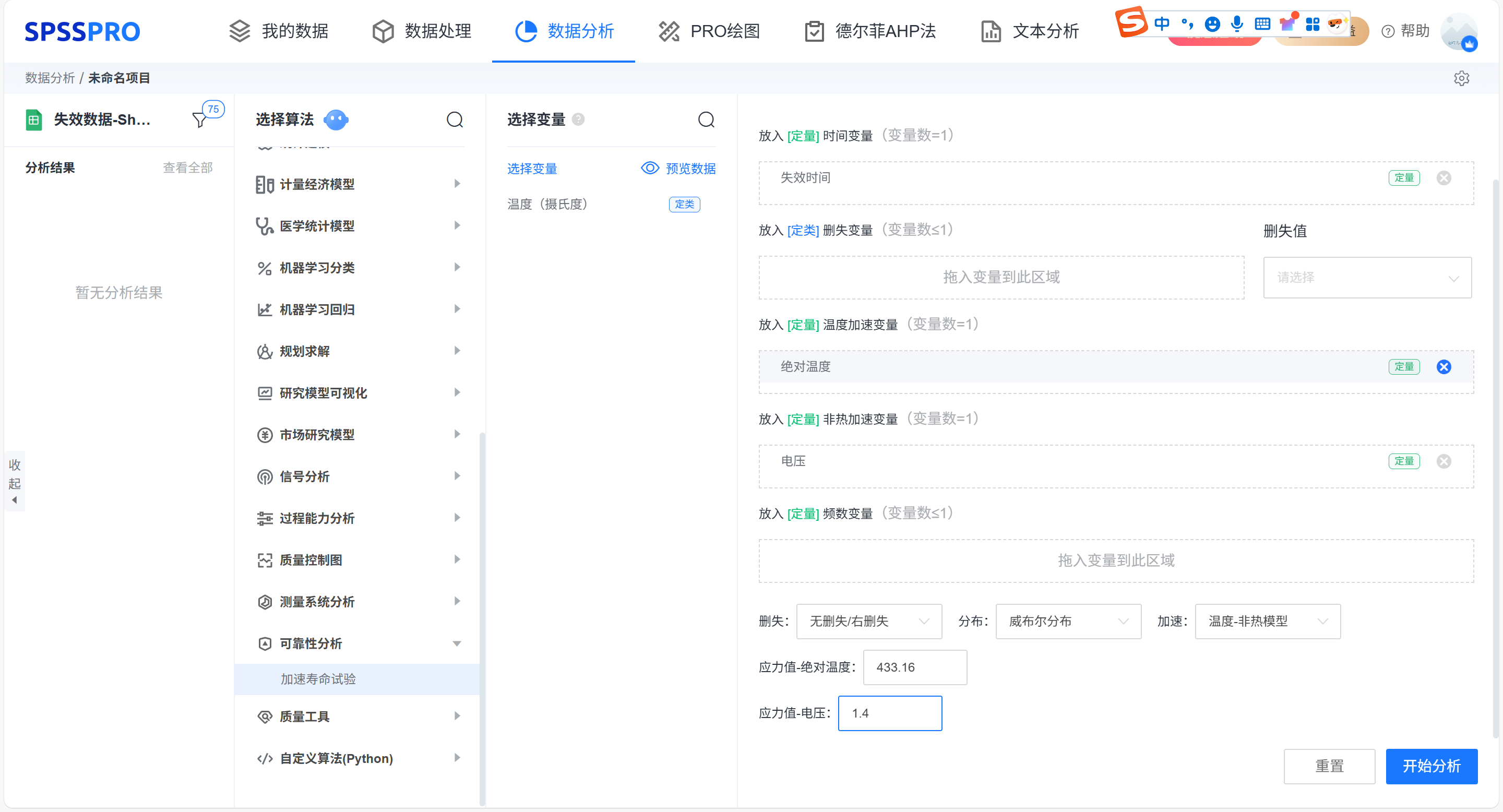Click the 机器学习分类 percent icon
The height and width of the screenshot is (812, 1503).
(264, 268)
